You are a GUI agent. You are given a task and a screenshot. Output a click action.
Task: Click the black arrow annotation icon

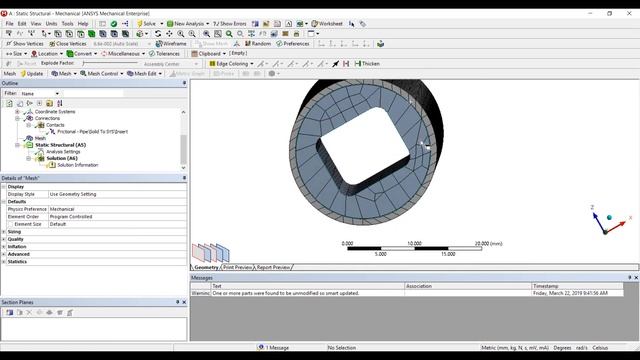pyautogui.click(x=336, y=64)
